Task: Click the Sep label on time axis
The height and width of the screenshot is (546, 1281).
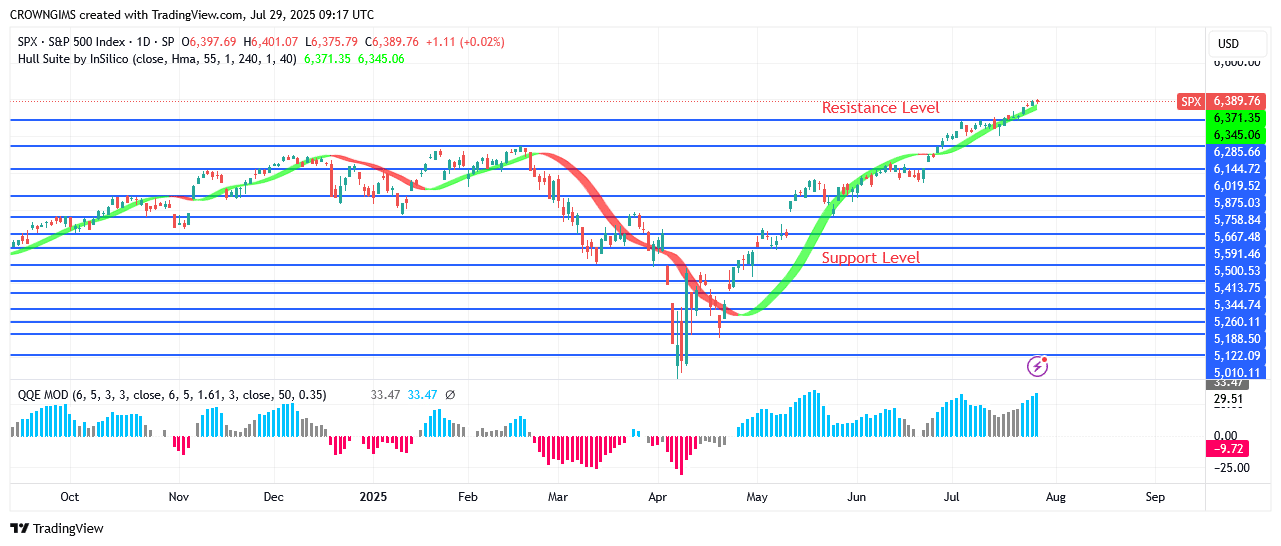Action: 1155,496
